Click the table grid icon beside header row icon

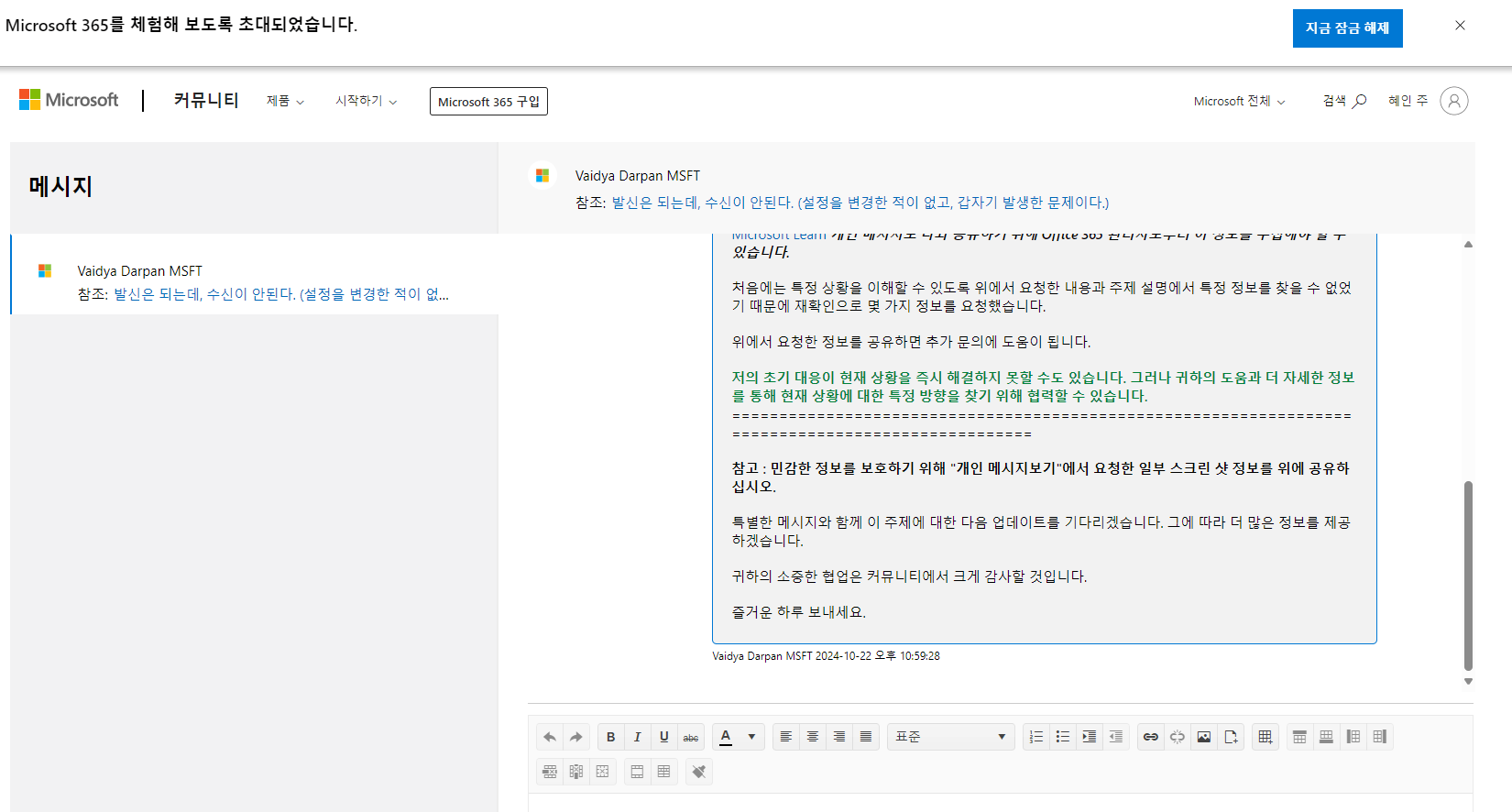(663, 772)
